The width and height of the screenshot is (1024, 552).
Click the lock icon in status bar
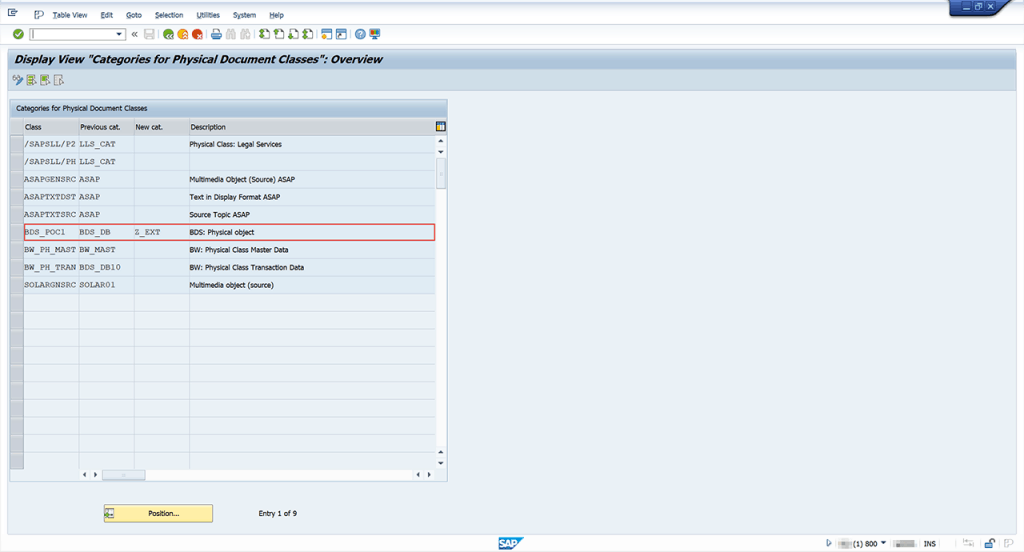(989, 544)
